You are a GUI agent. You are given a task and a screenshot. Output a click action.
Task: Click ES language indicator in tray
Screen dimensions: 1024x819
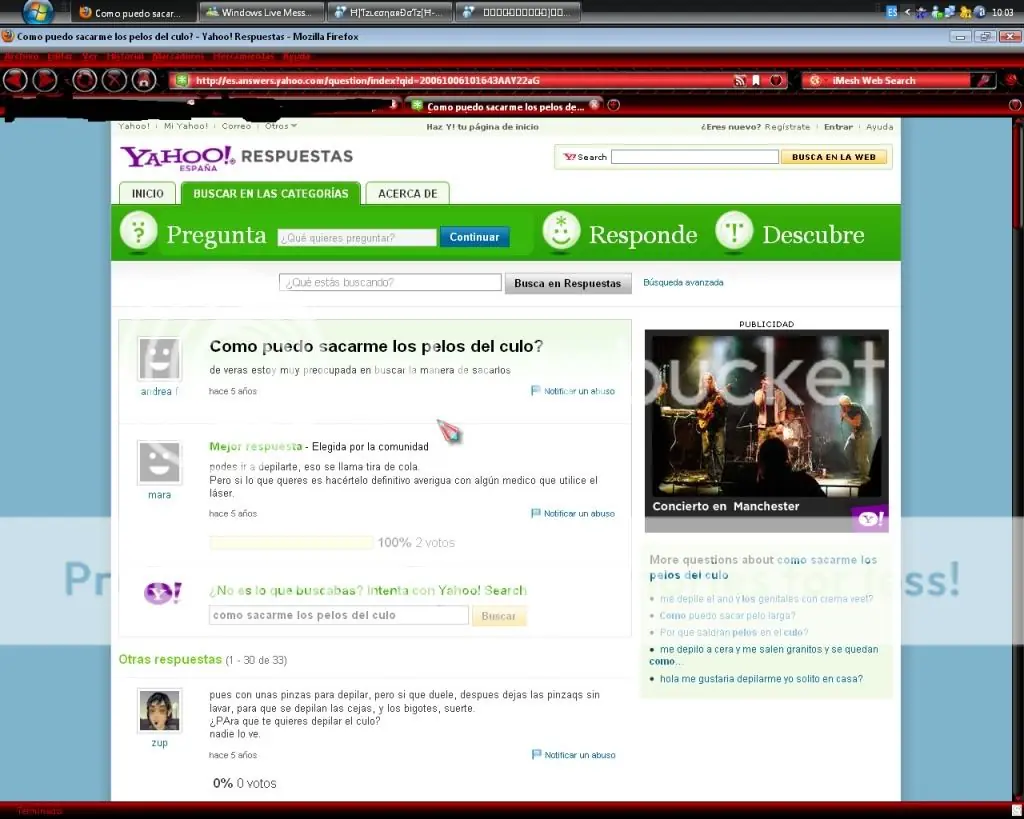click(x=891, y=12)
